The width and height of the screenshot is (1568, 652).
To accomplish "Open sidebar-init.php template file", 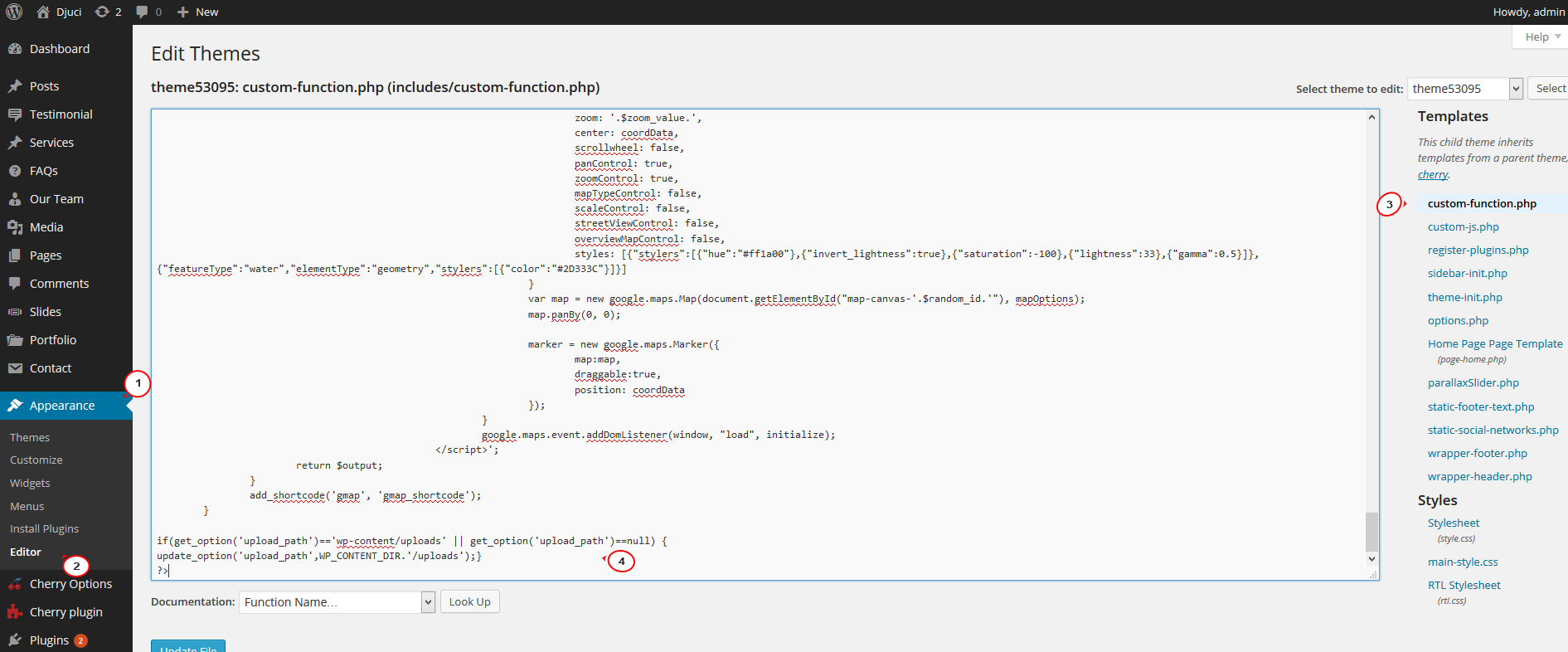I will pos(1468,273).
